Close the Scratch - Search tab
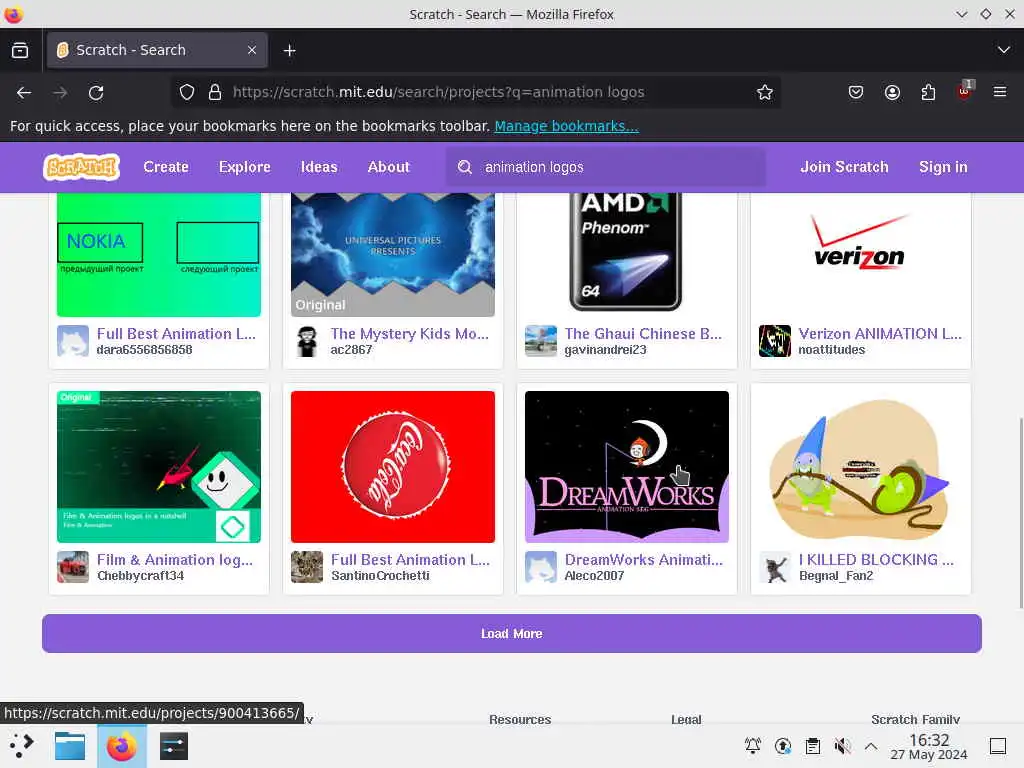The image size is (1024, 768). point(252,50)
